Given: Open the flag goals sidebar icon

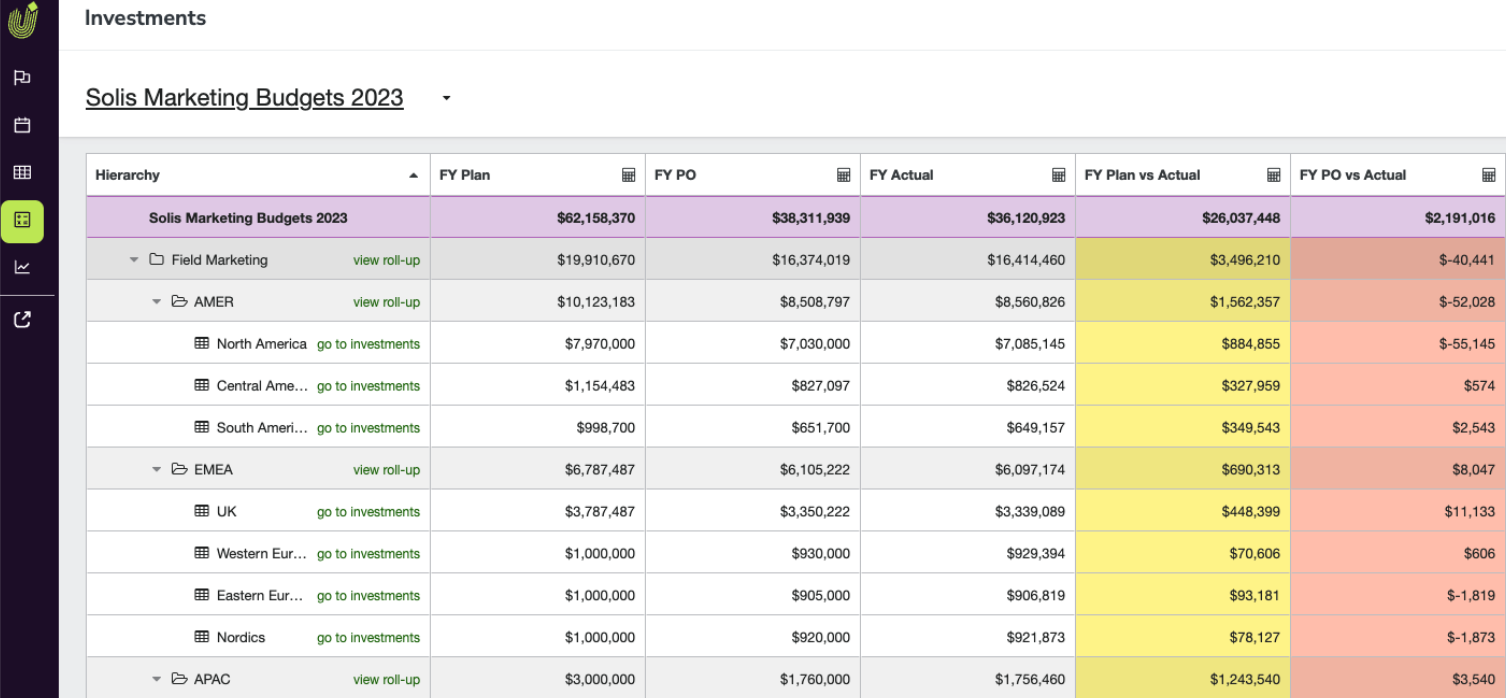Looking at the screenshot, I should (x=22, y=78).
